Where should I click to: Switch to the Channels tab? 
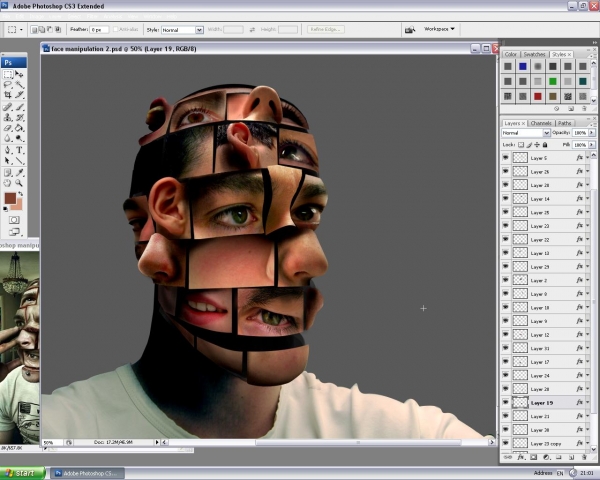[541, 123]
